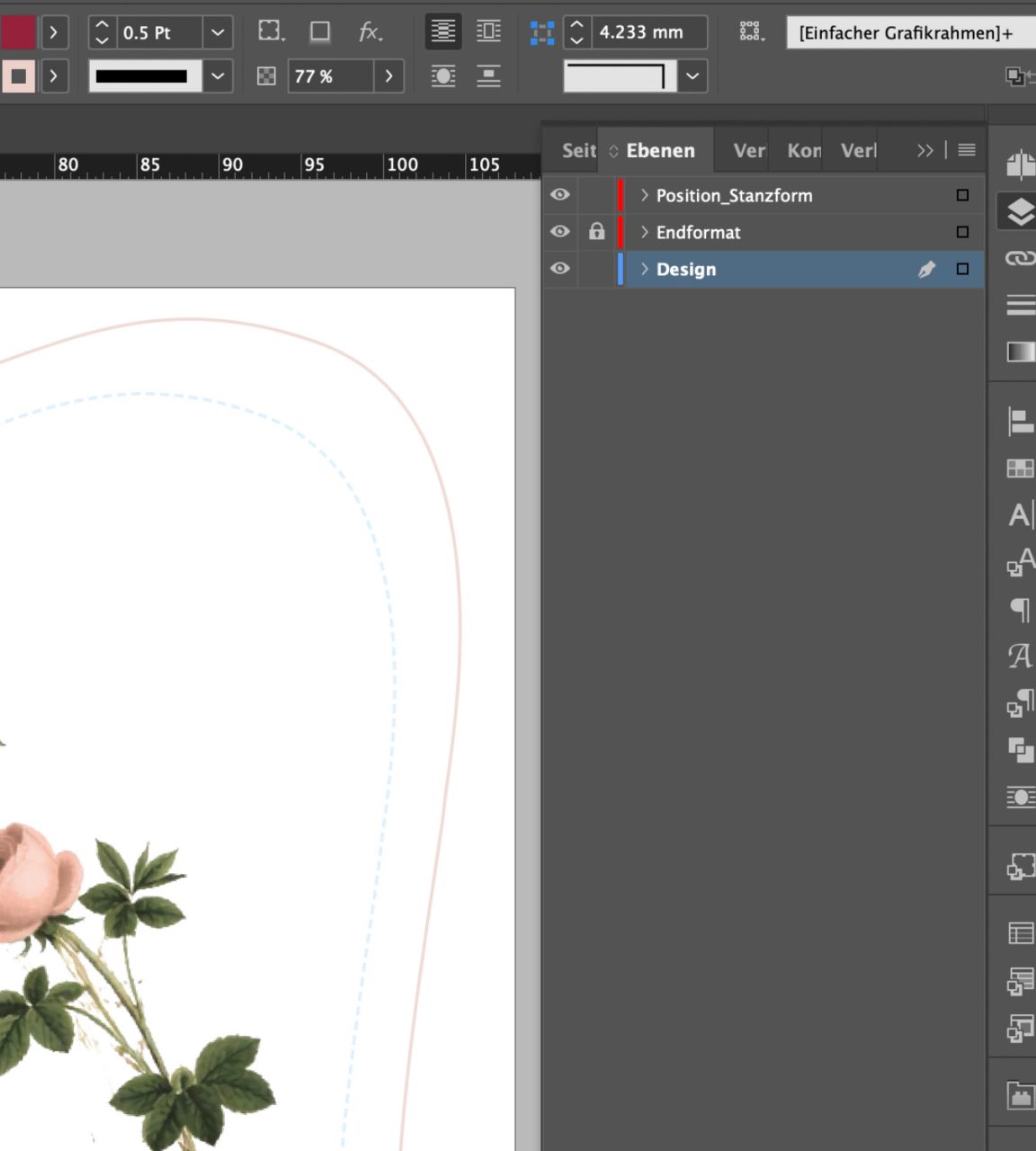Screen dimensions: 1036x1151
Task: Open the Glyphs panel icon
Action: tap(1020, 656)
